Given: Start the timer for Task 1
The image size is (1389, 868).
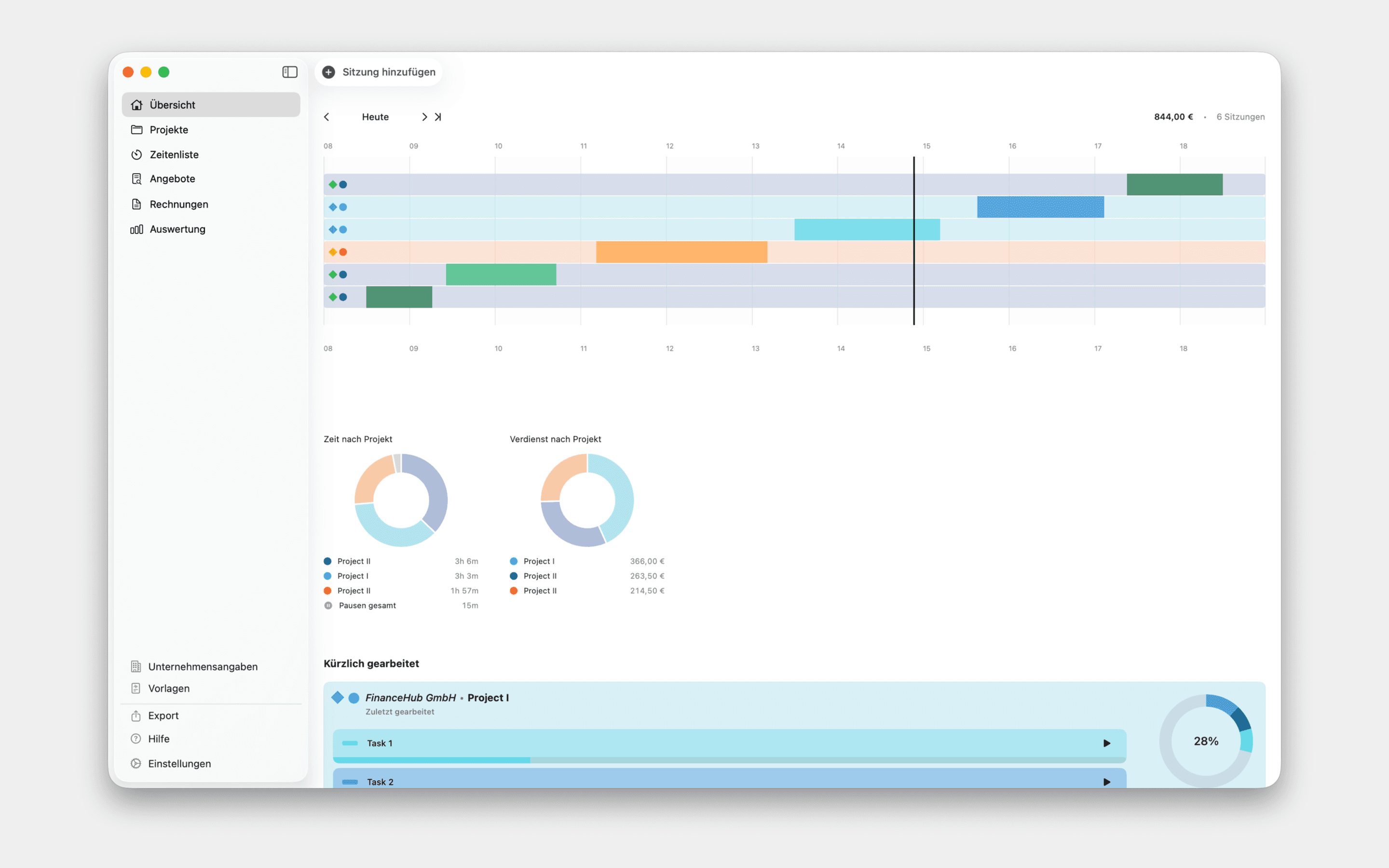Looking at the screenshot, I should coord(1106,743).
